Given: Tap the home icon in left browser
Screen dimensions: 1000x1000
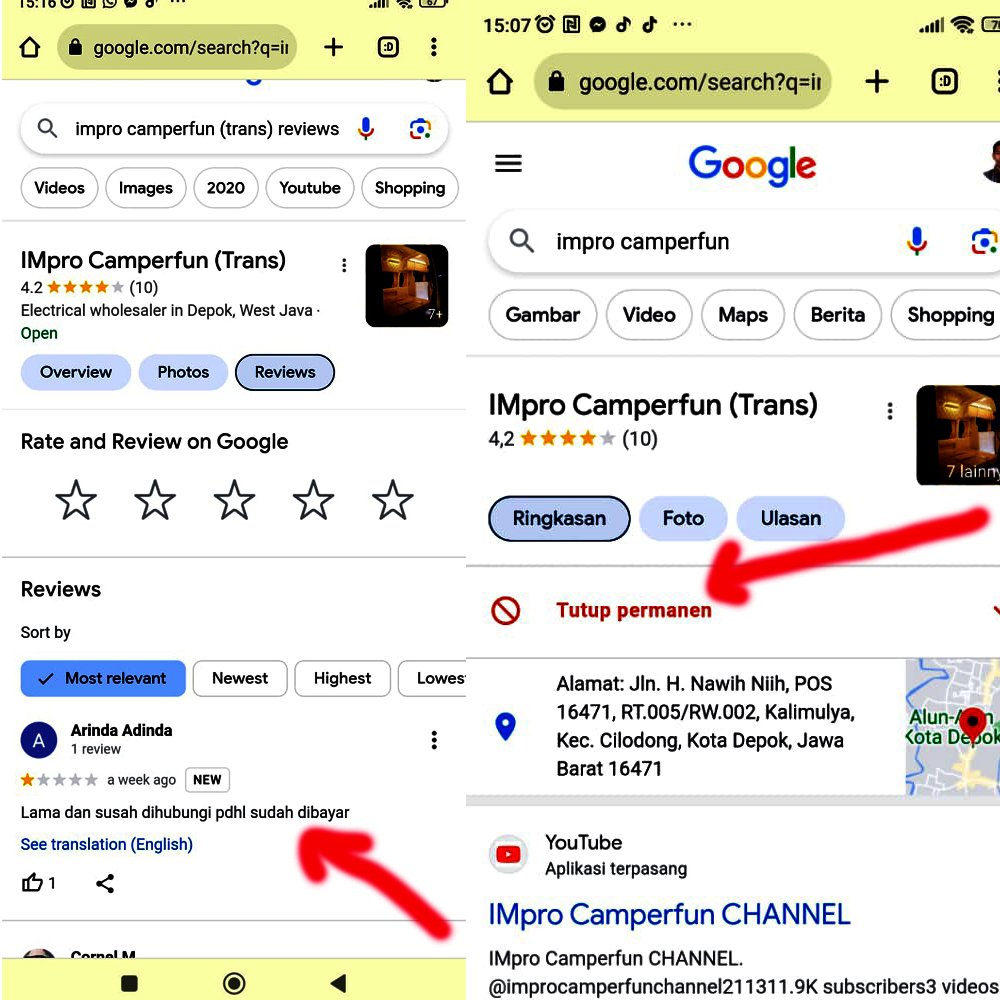Looking at the screenshot, I should click(x=30, y=48).
